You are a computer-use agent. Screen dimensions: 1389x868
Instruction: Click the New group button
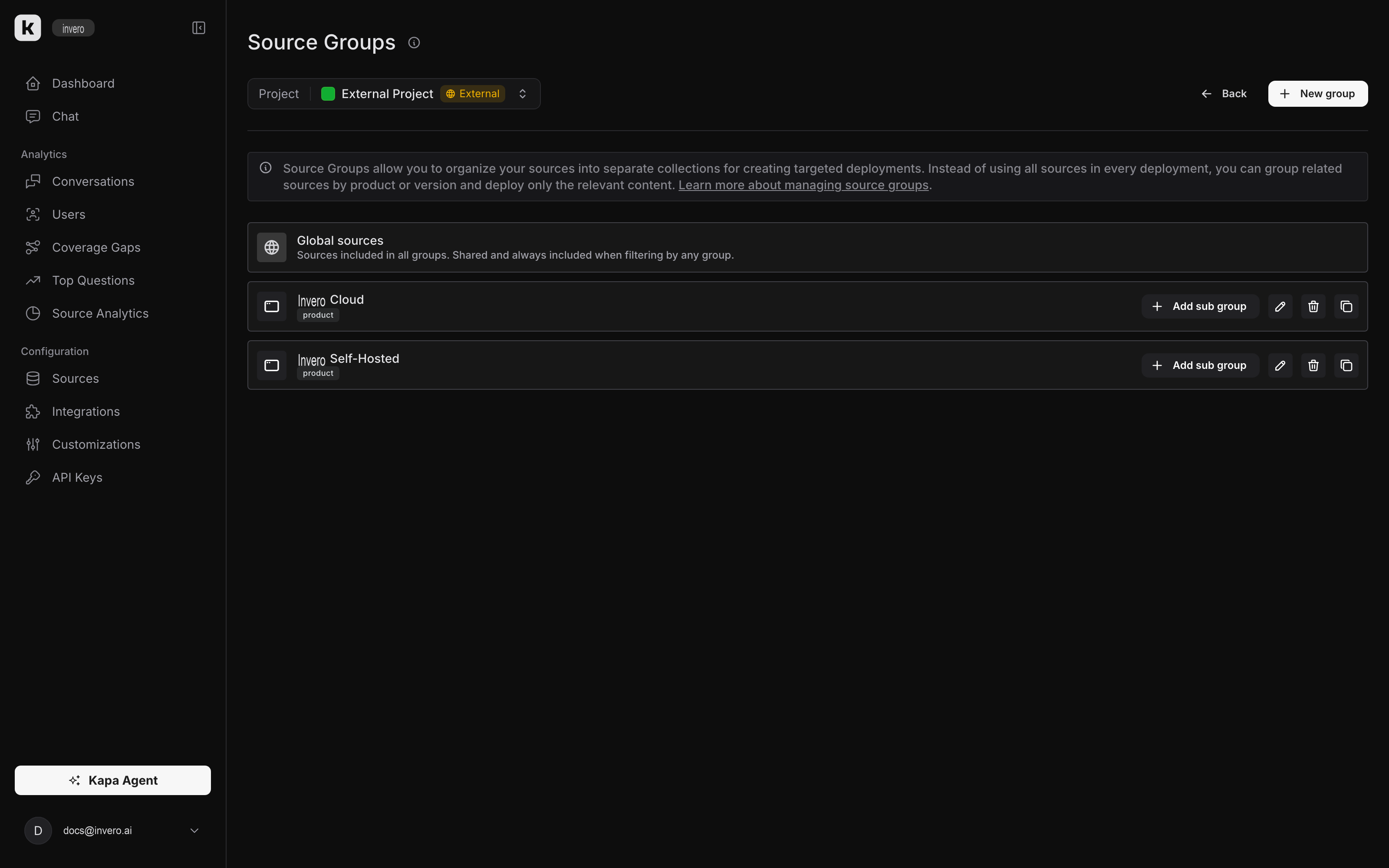[x=1318, y=94]
